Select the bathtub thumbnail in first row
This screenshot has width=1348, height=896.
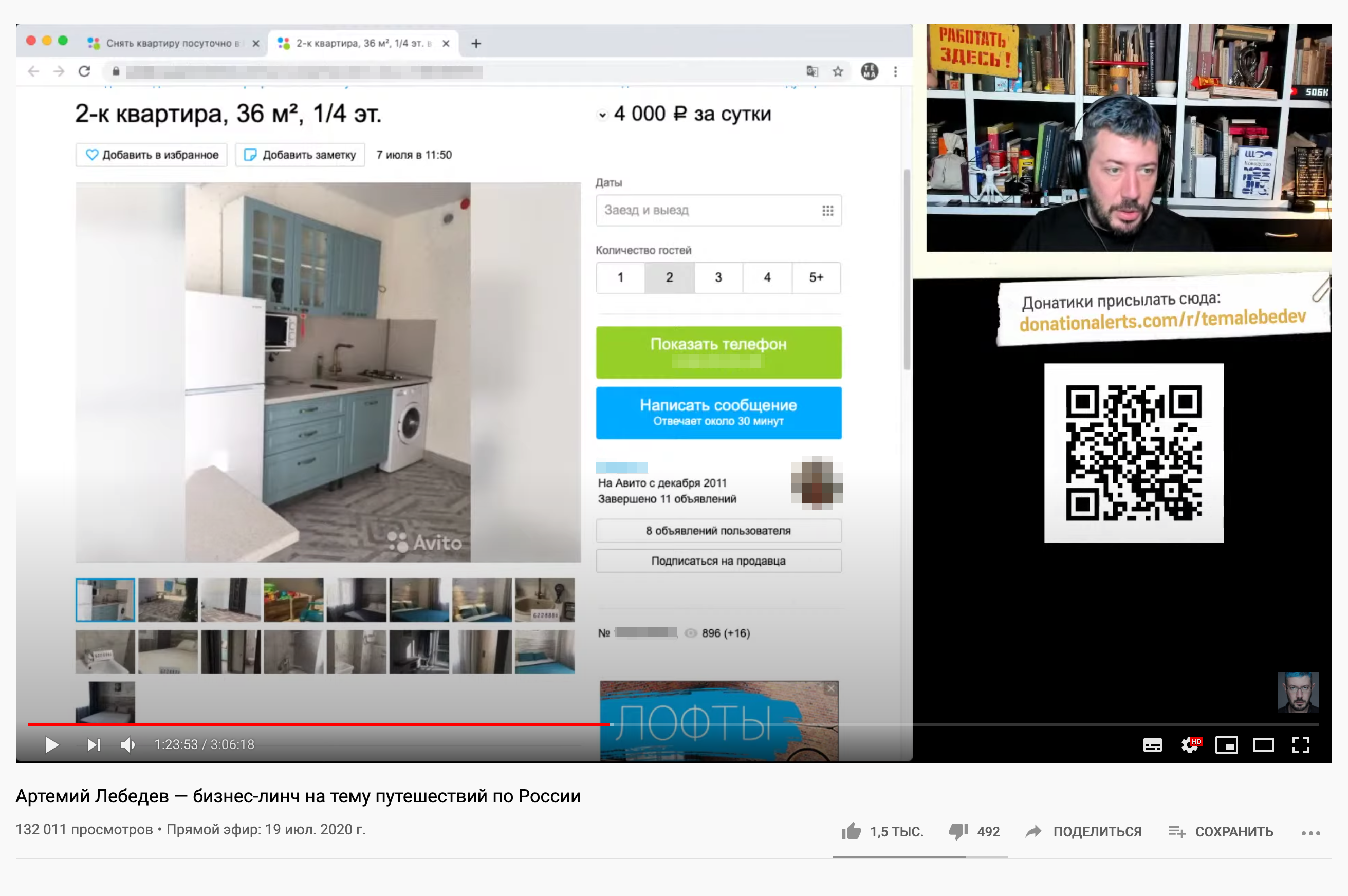(545, 600)
